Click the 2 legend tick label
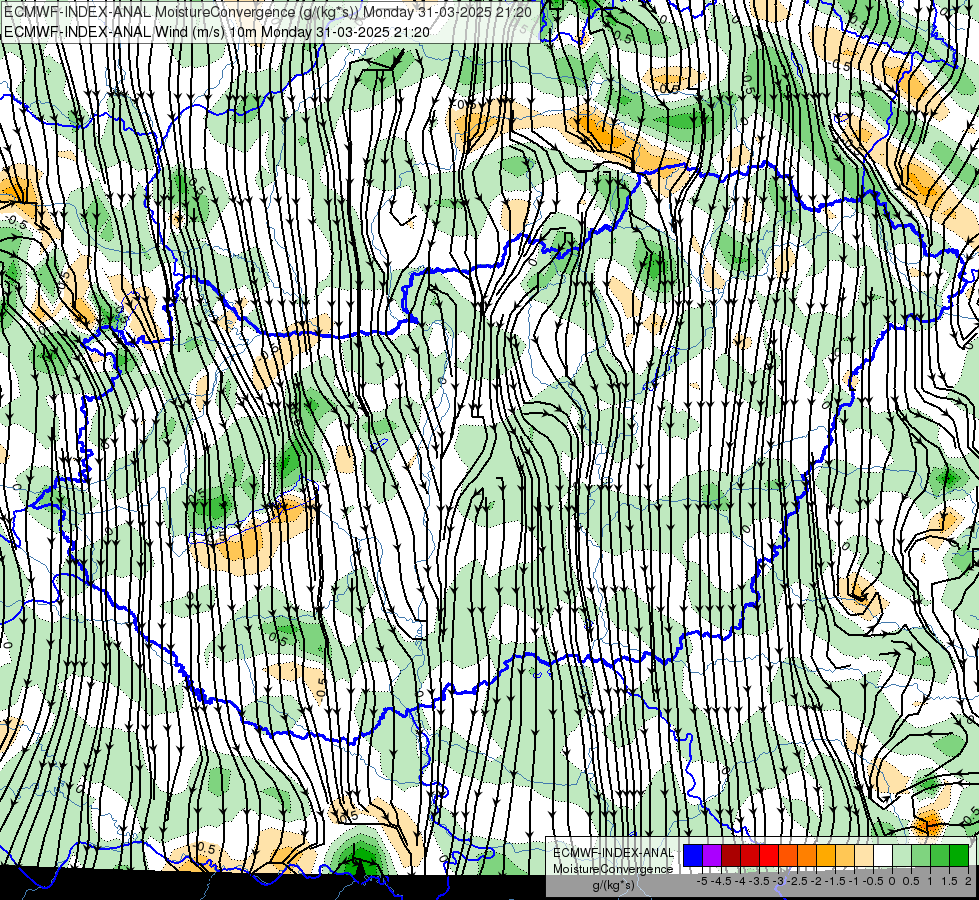 point(968,881)
